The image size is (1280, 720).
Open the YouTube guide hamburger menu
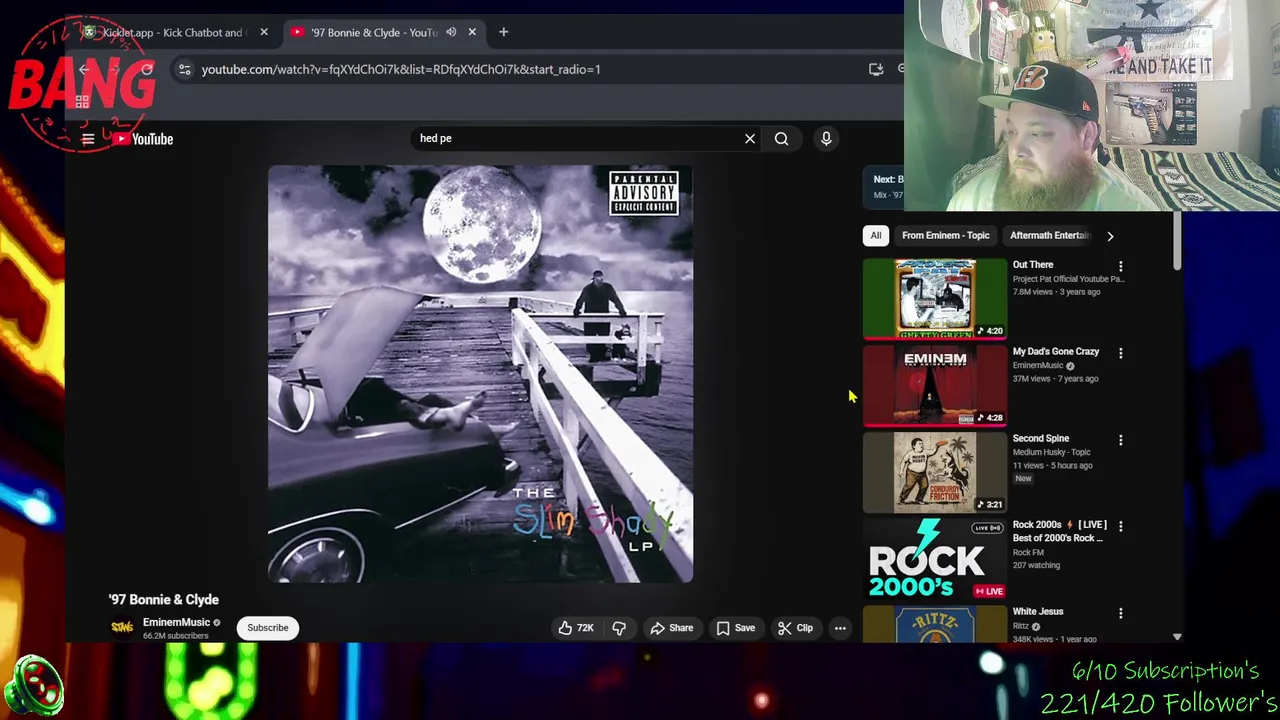pos(88,139)
